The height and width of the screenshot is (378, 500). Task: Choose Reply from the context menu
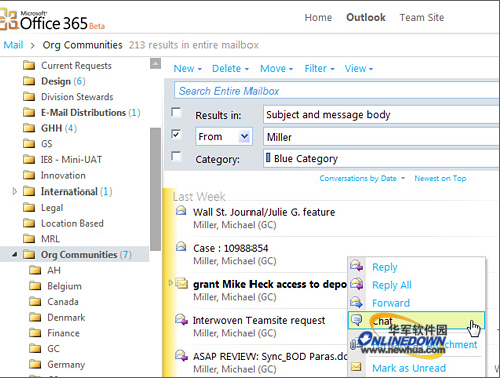385,267
